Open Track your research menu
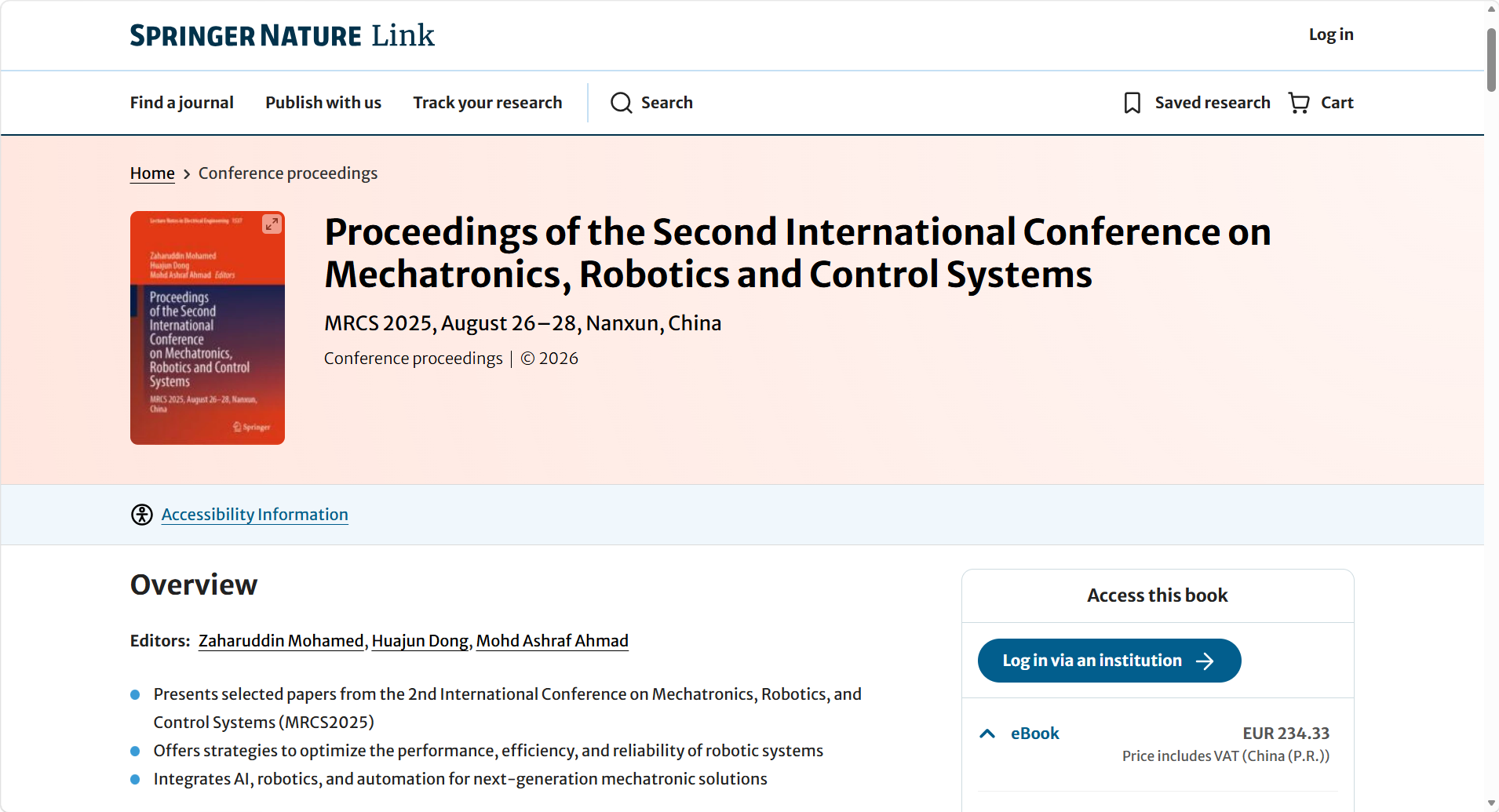 point(487,103)
